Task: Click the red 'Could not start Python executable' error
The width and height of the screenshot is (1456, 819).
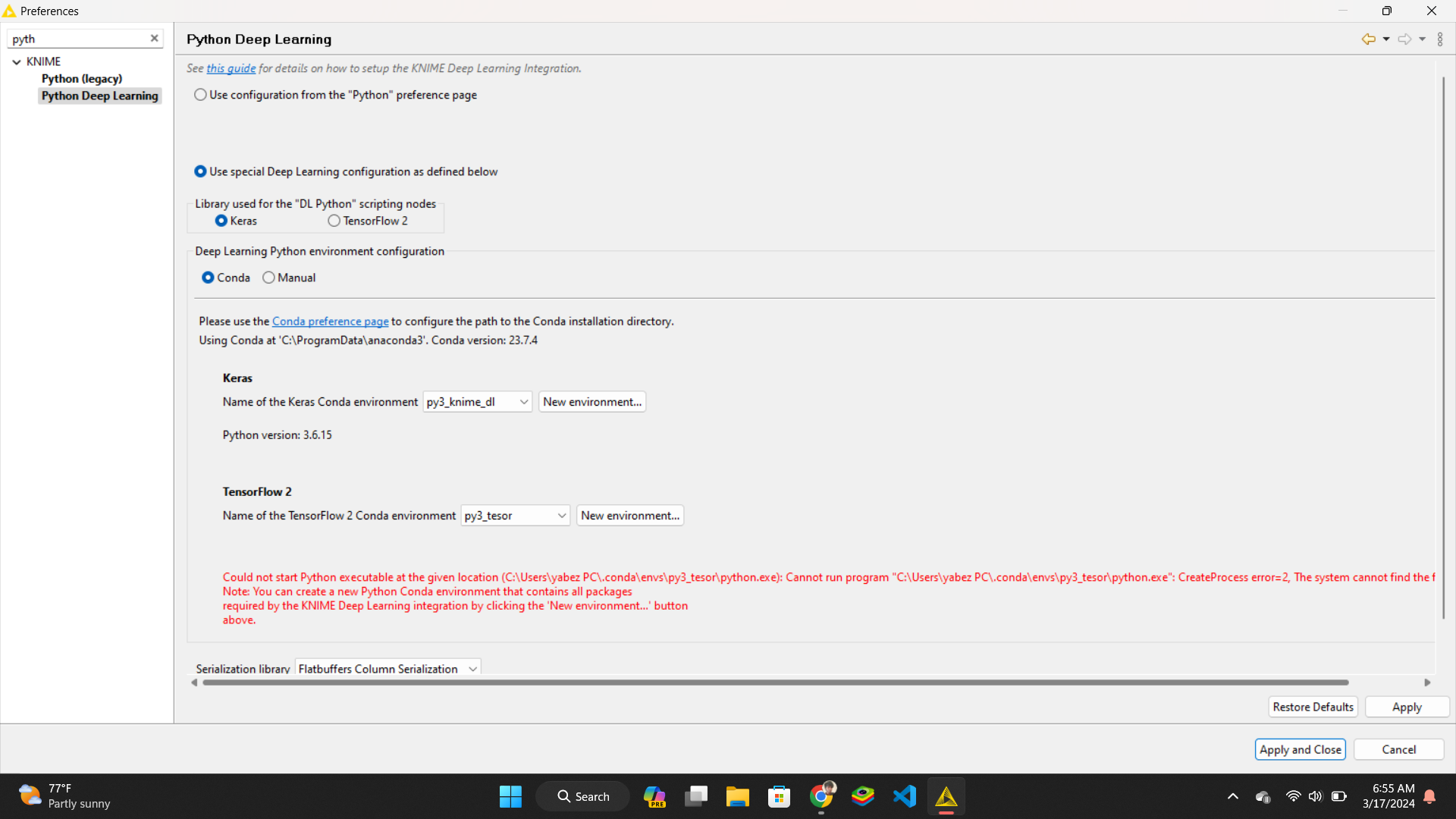Action: coord(828,577)
